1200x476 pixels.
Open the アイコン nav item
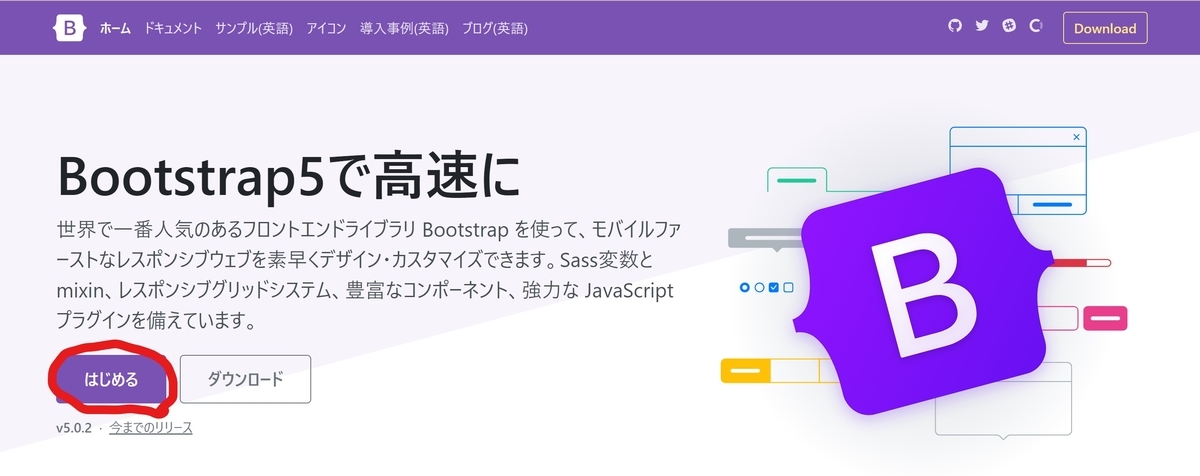point(327,28)
